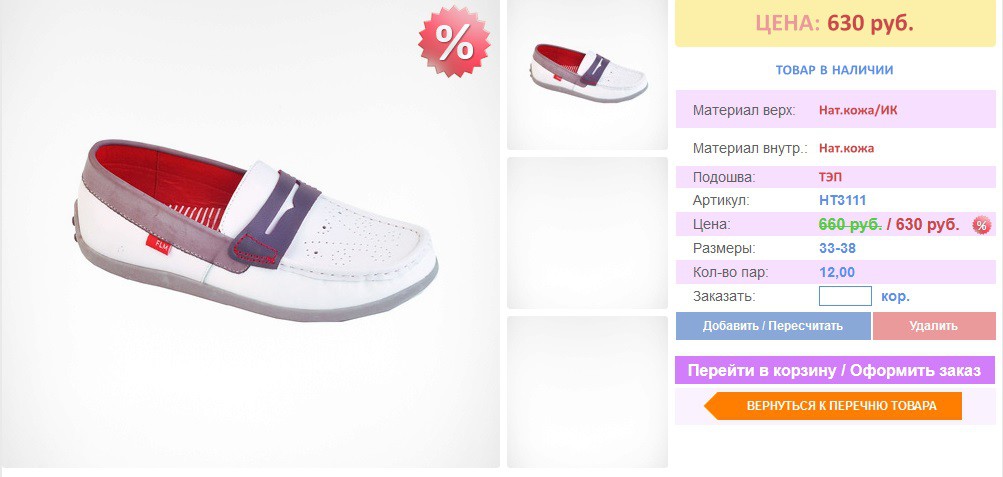This screenshot has height=477, width=1003.
Task: Click the sizes value 33-38
Action: click(837, 248)
